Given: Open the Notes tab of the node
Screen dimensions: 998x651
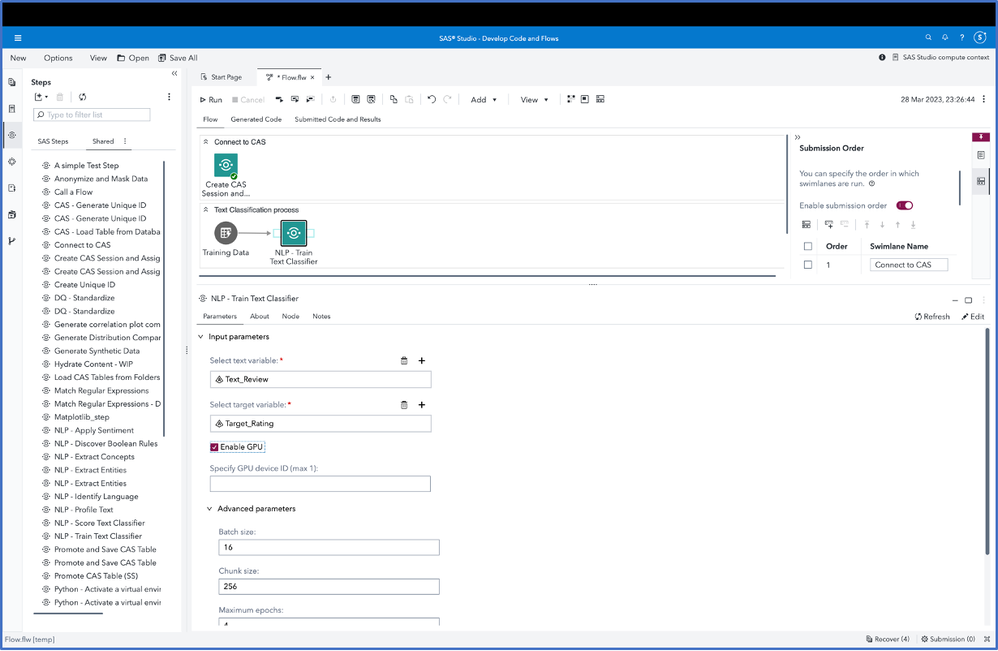Looking at the screenshot, I should (321, 316).
